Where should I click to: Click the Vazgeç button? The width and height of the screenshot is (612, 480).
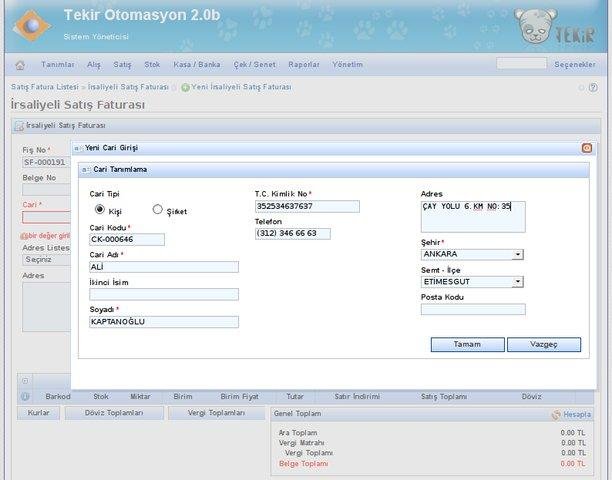[x=544, y=345]
